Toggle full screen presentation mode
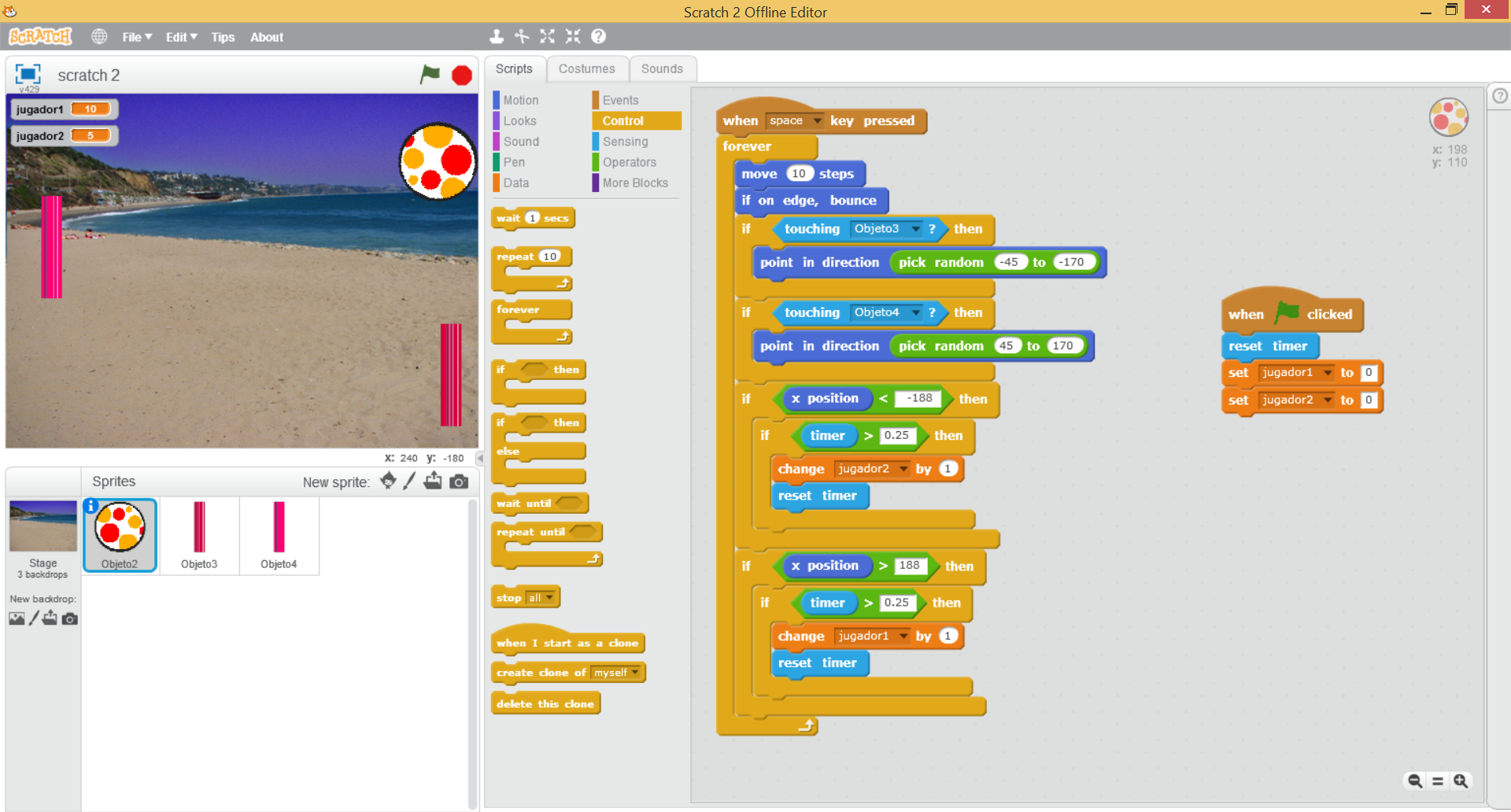1511x812 pixels. click(28, 74)
